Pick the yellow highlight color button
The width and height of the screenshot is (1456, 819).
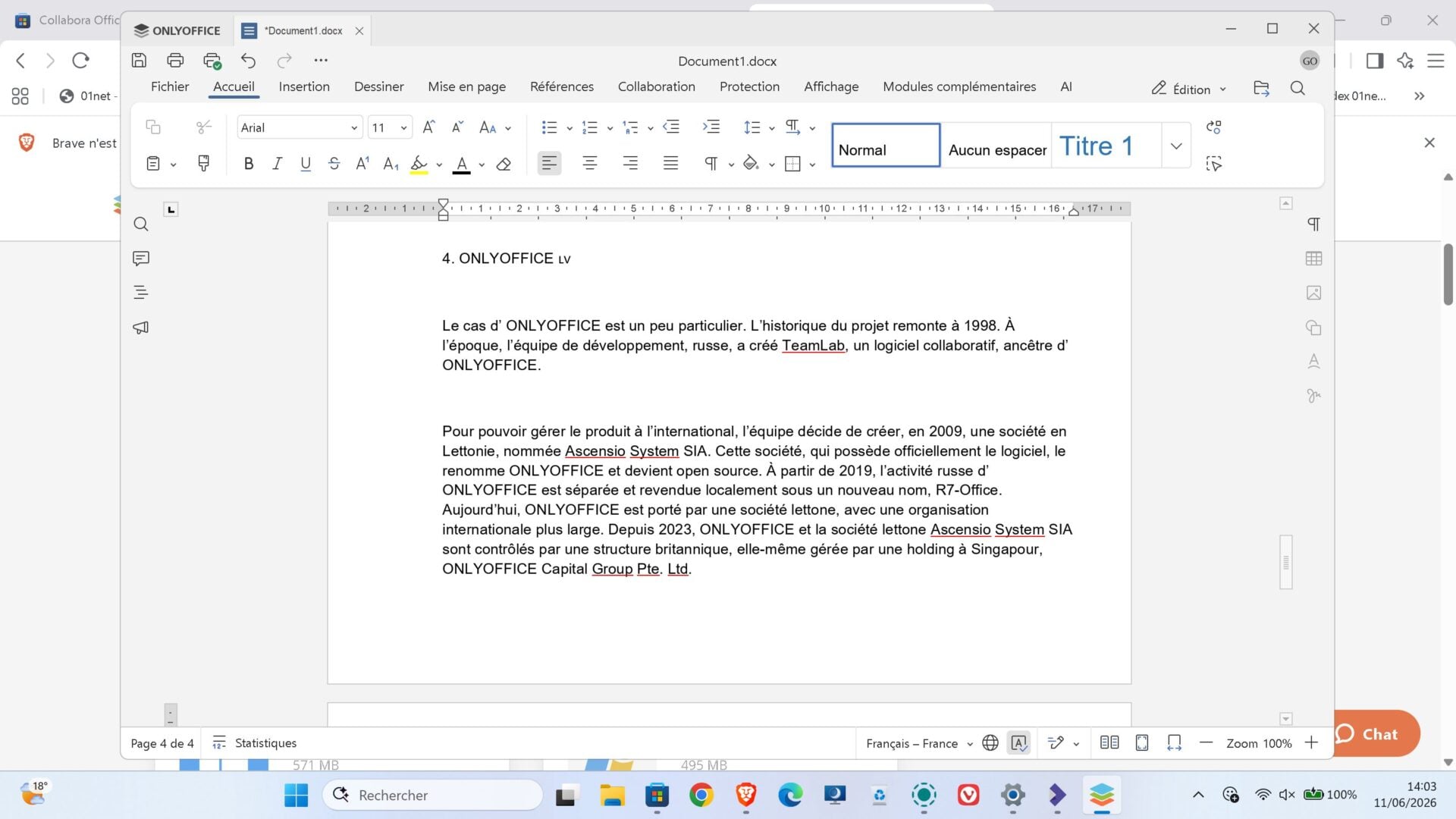tap(419, 164)
